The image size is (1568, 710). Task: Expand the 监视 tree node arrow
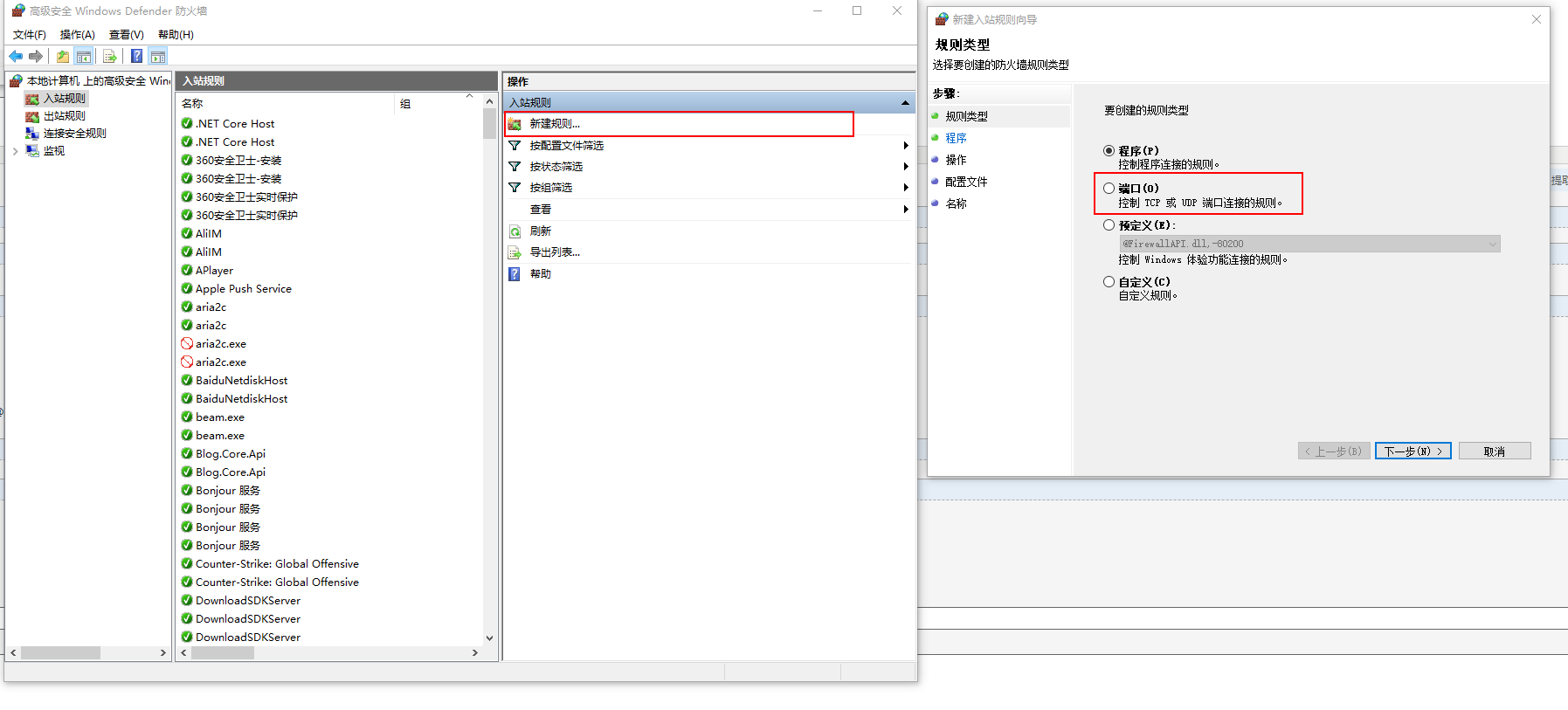click(x=15, y=151)
